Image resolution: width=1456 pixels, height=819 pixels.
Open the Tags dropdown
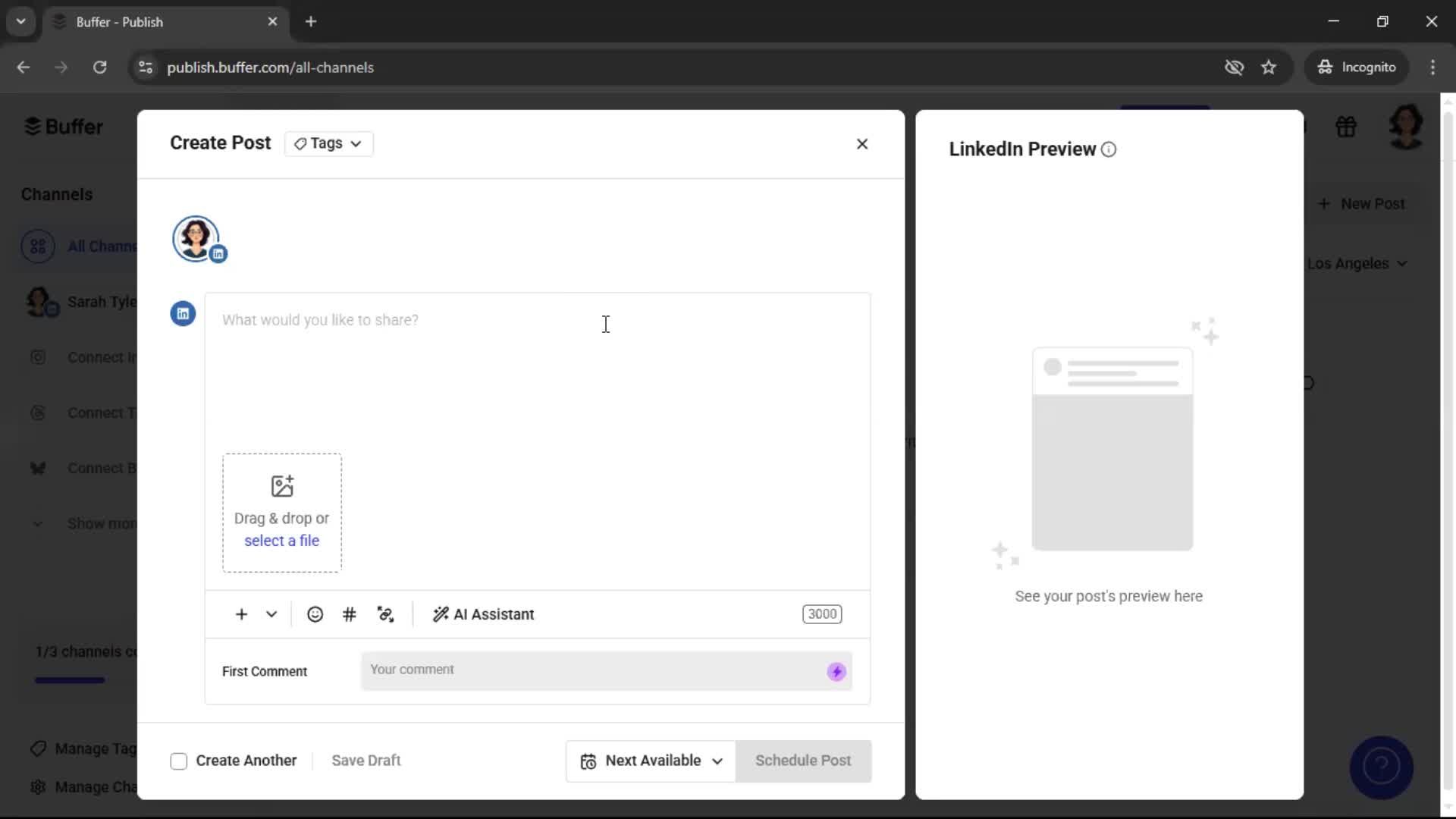[x=328, y=143]
